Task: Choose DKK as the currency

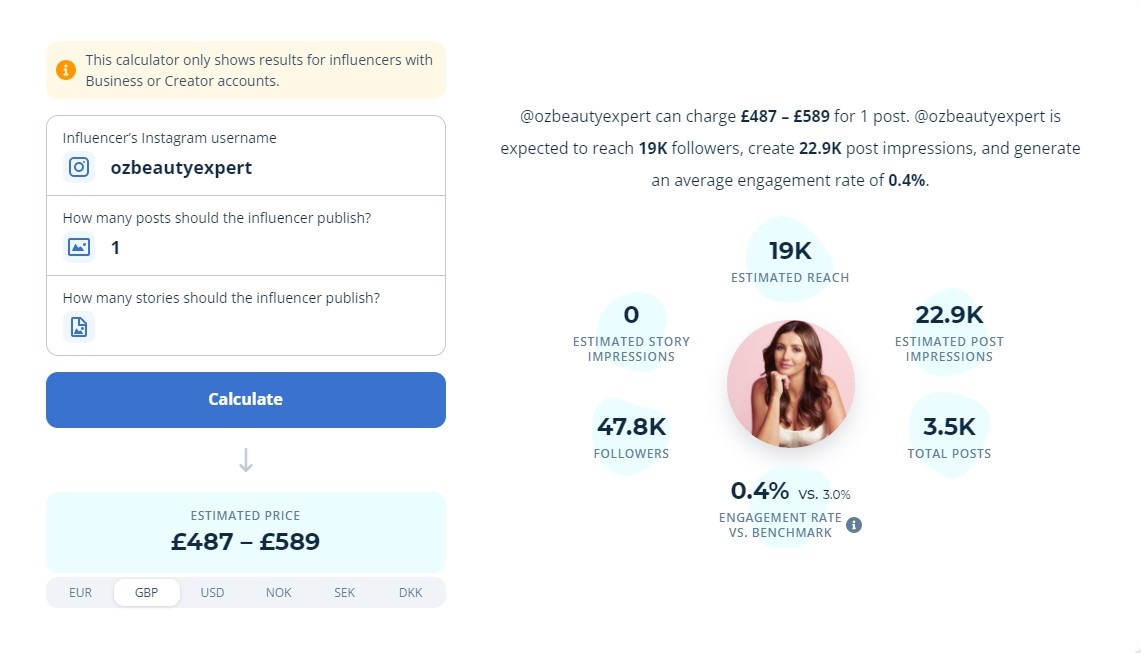Action: [x=410, y=593]
